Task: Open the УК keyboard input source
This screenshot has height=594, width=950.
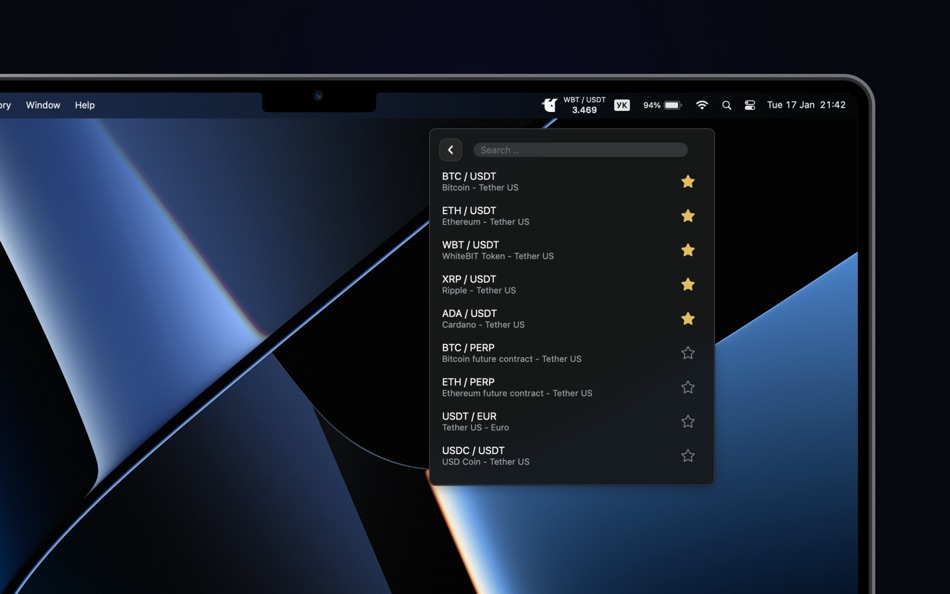Action: 622,105
